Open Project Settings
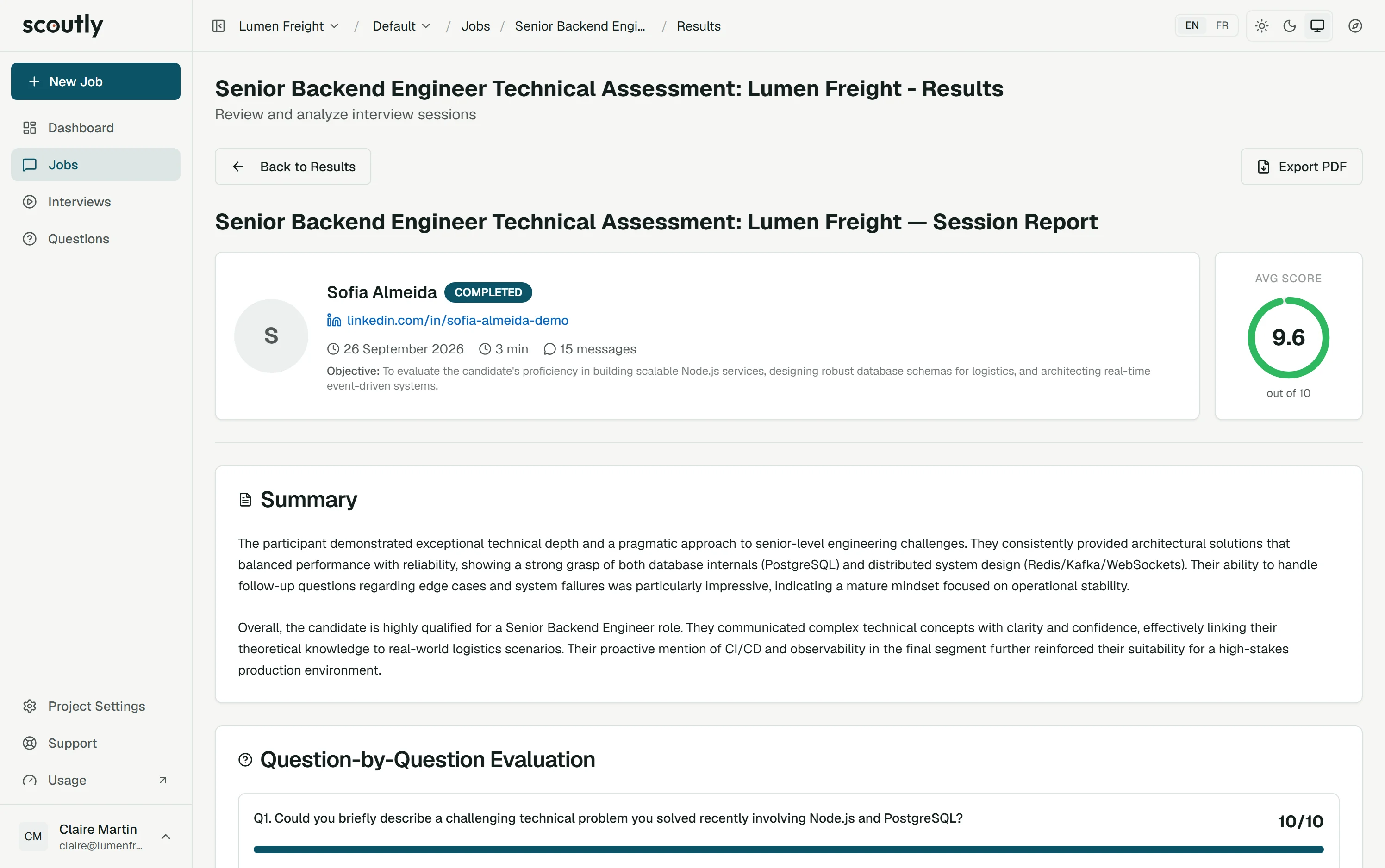 pyautogui.click(x=96, y=706)
